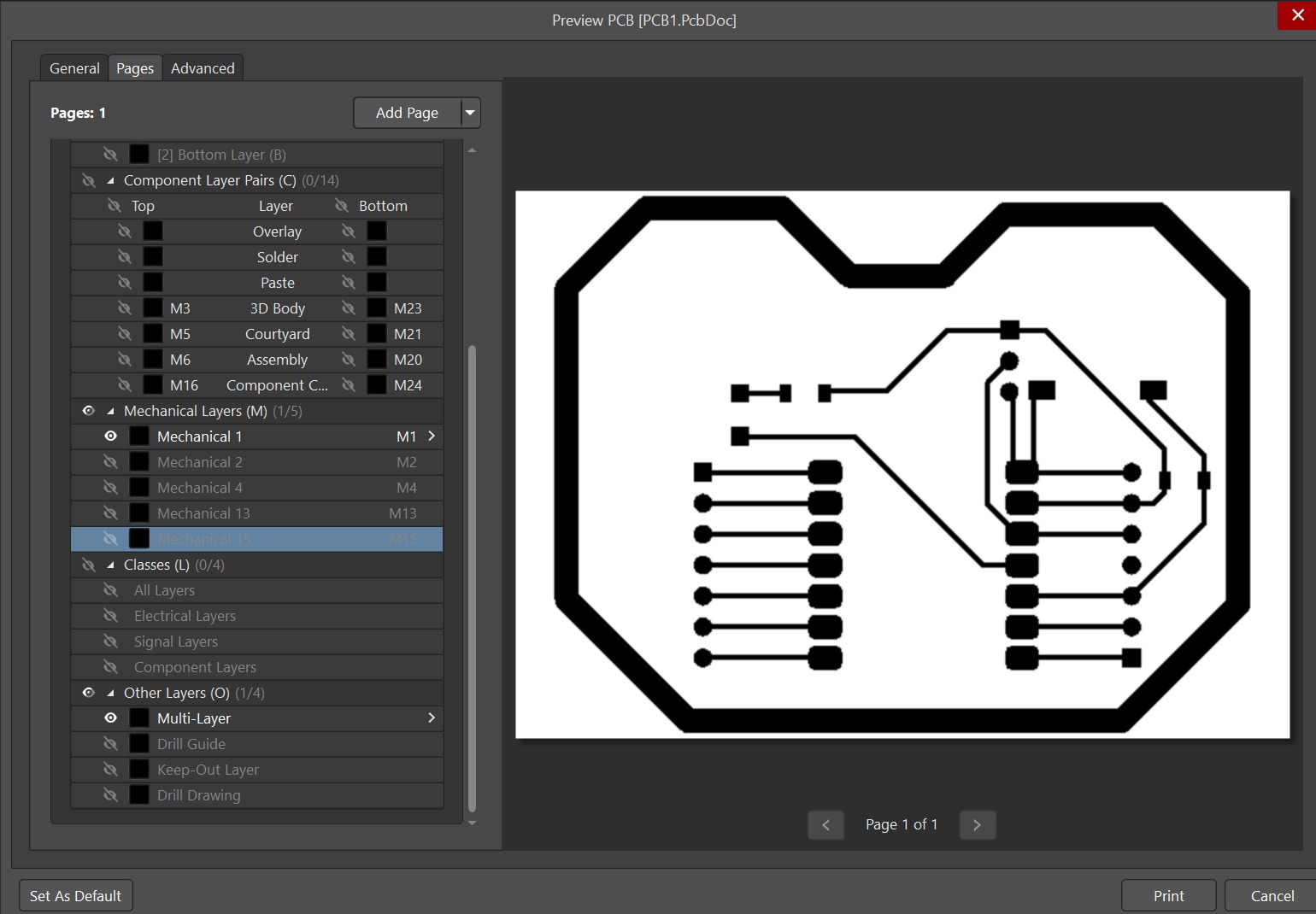Show the All Layers class
This screenshot has width=1316, height=914.
[x=110, y=590]
